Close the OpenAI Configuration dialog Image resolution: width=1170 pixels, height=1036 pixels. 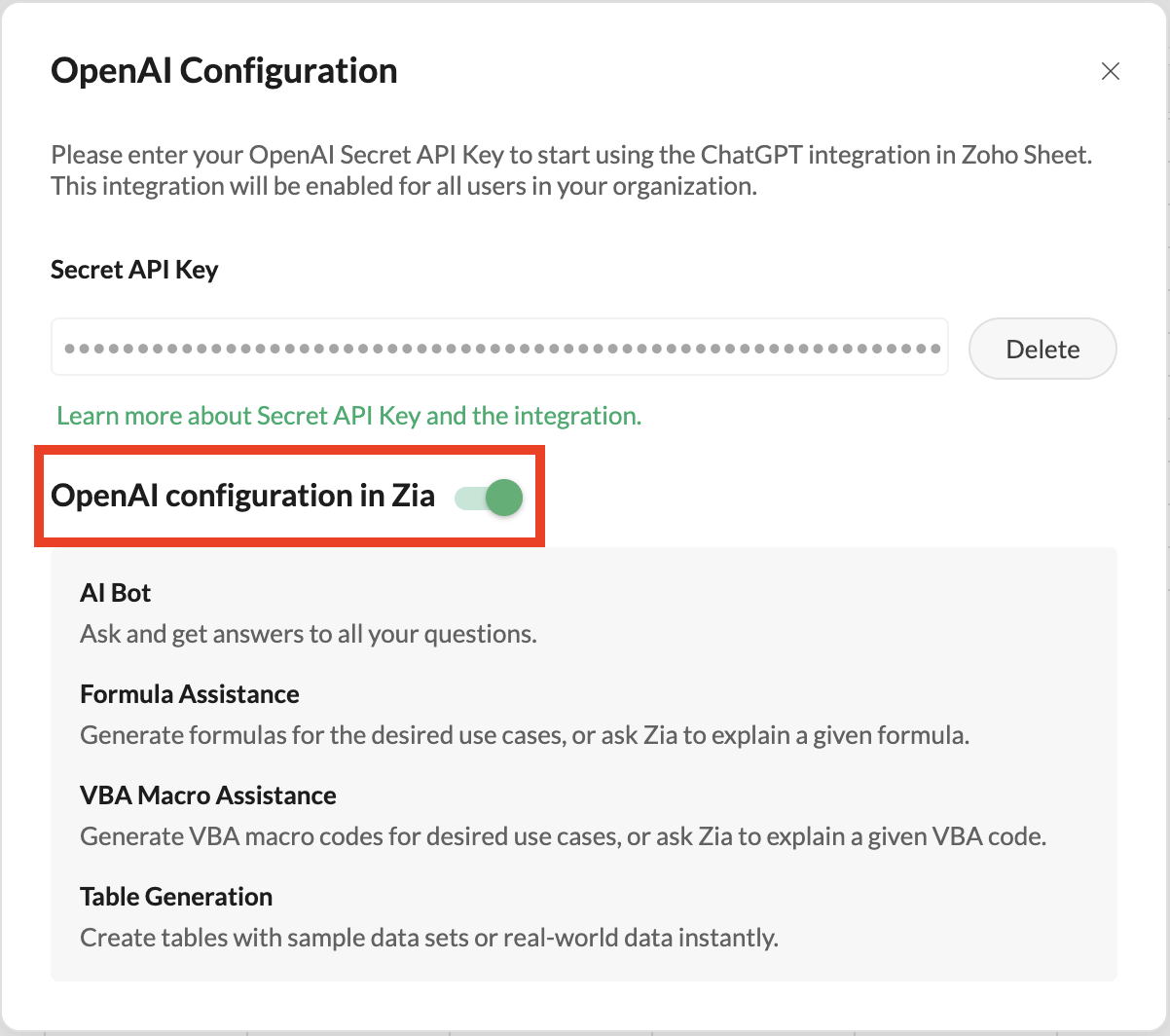pyautogui.click(x=1110, y=71)
